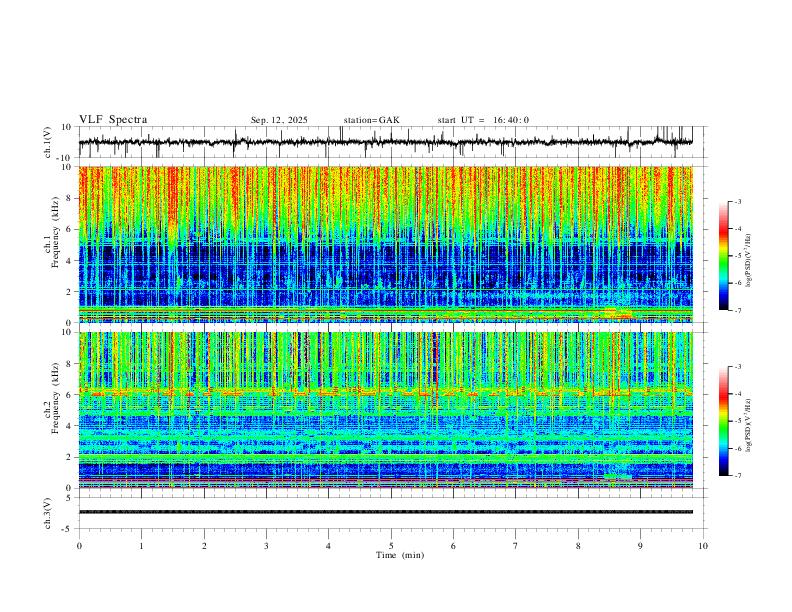Image resolution: width=792 pixels, height=612 pixels.
Task: Click the 'station=GAK' label
Action: (371, 120)
